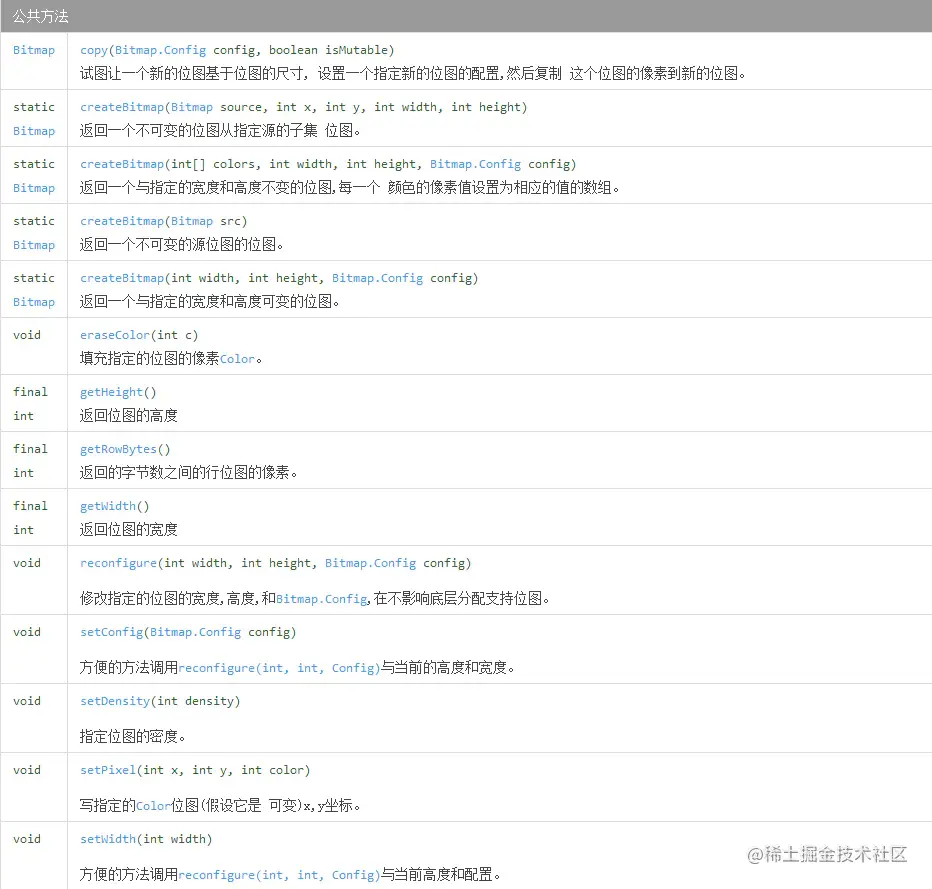Select description text 指定位图的密度。

pyautogui.click(x=133, y=736)
